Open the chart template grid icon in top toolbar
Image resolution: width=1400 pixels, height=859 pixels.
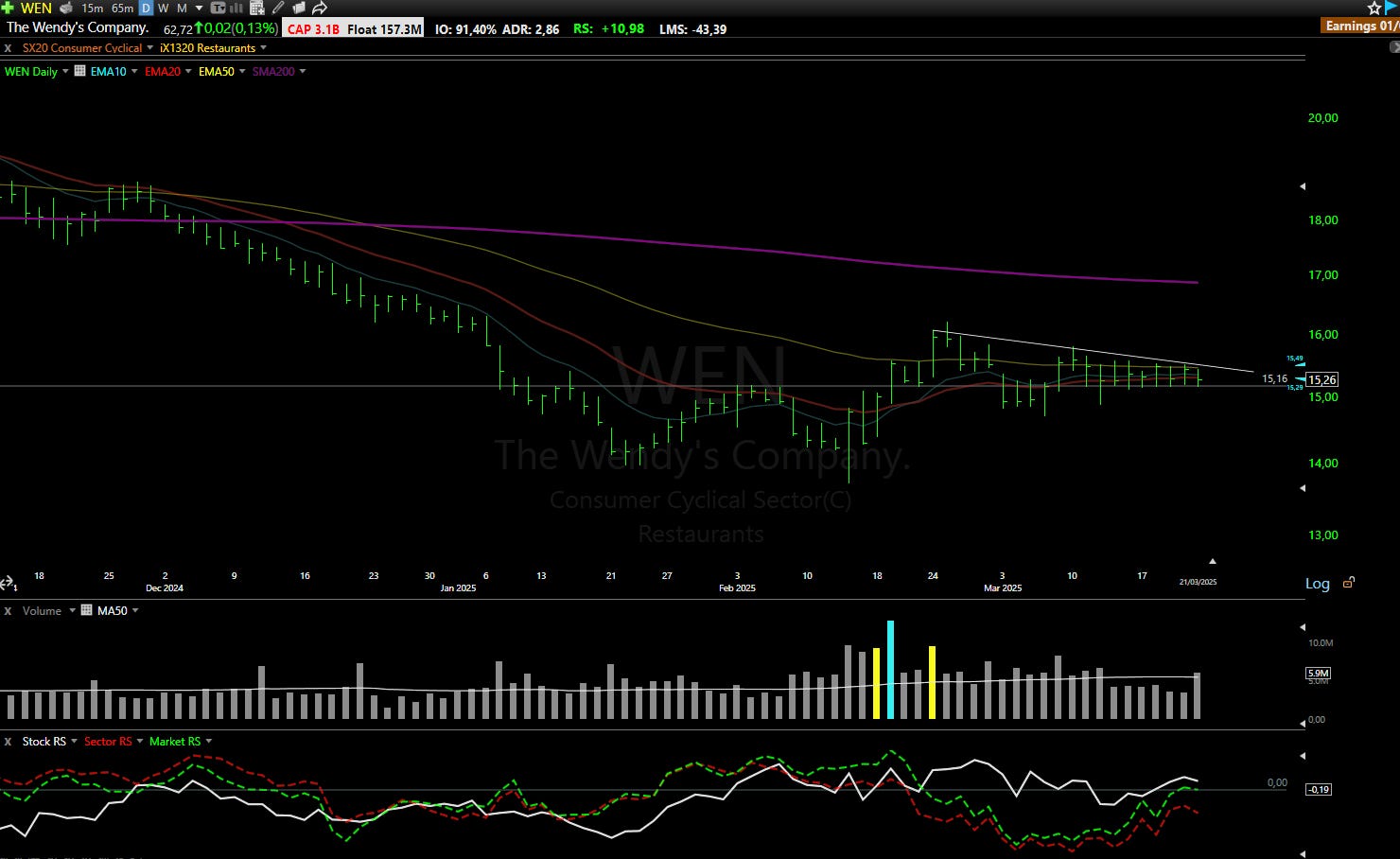point(256,8)
